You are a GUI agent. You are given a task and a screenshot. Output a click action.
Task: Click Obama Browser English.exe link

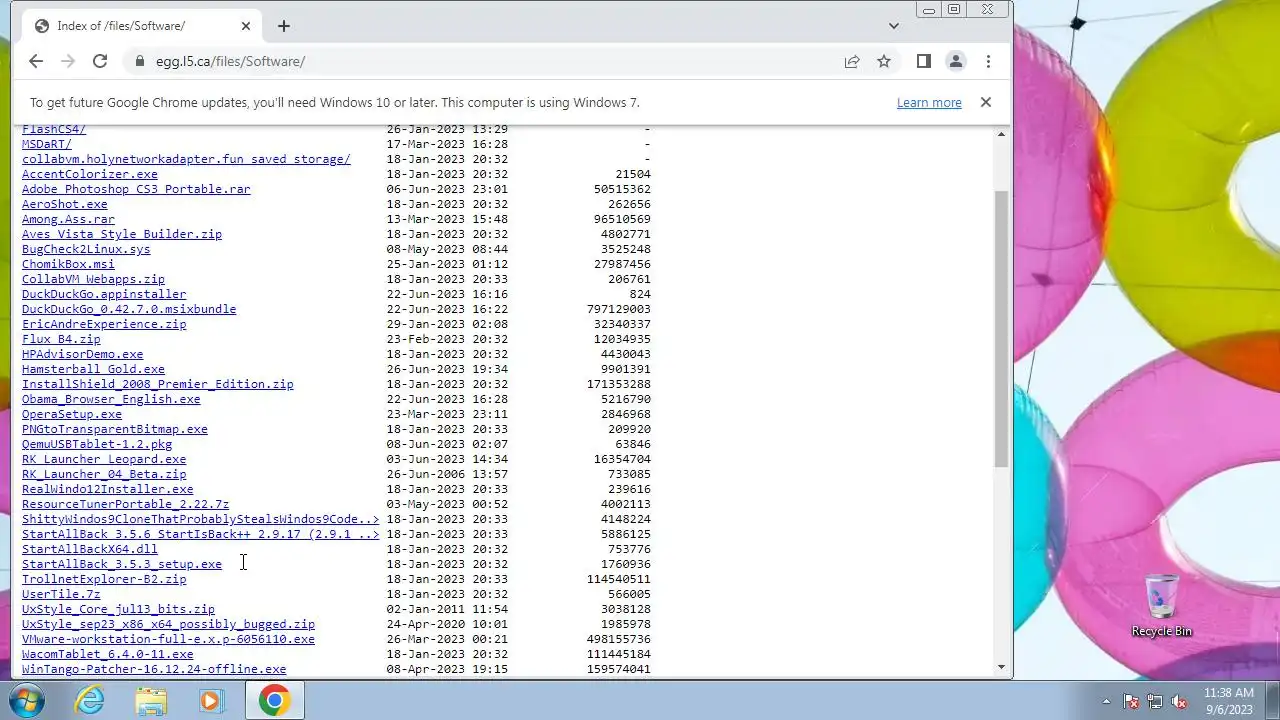click(x=111, y=399)
